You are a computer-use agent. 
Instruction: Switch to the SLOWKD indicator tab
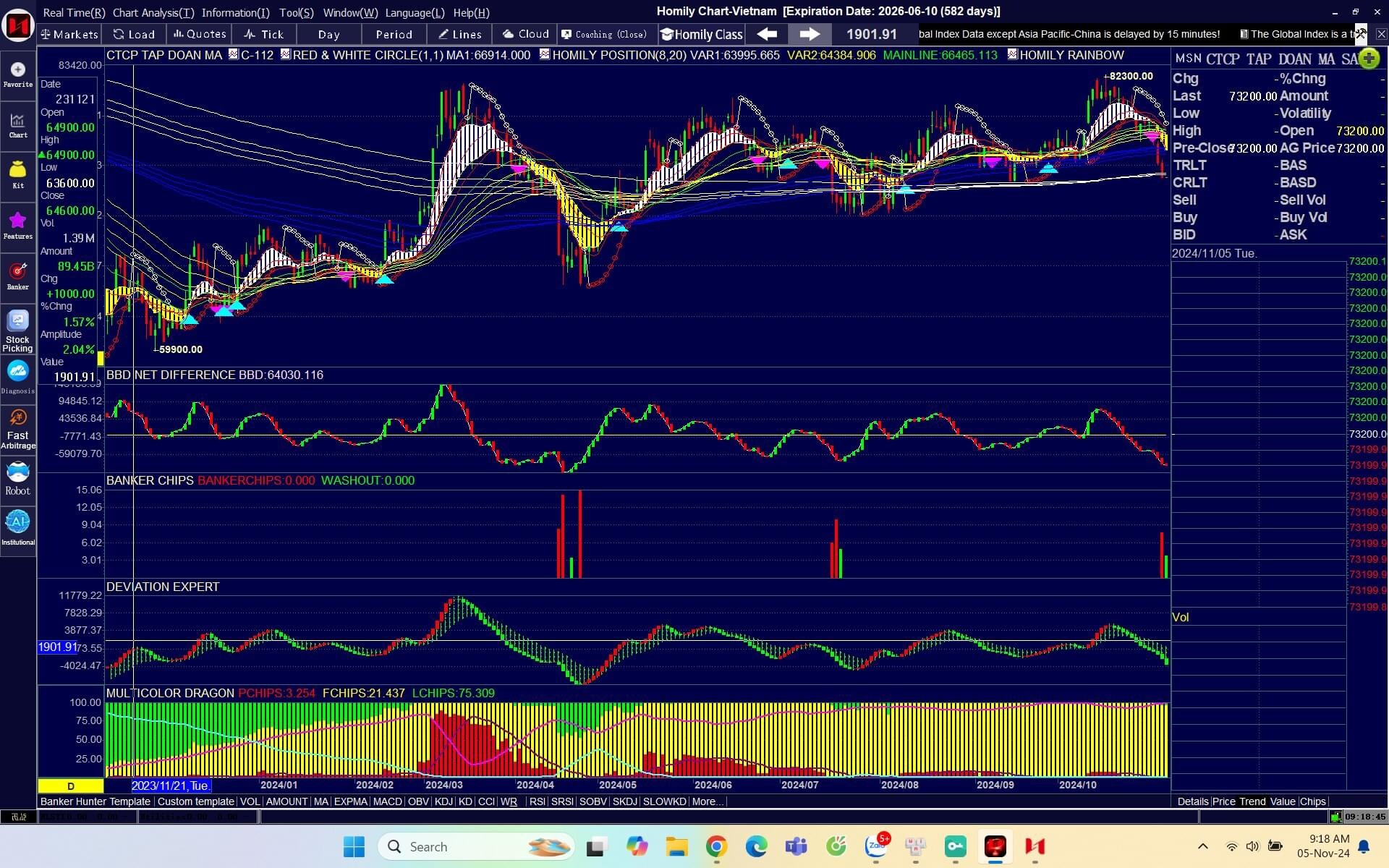(664, 801)
